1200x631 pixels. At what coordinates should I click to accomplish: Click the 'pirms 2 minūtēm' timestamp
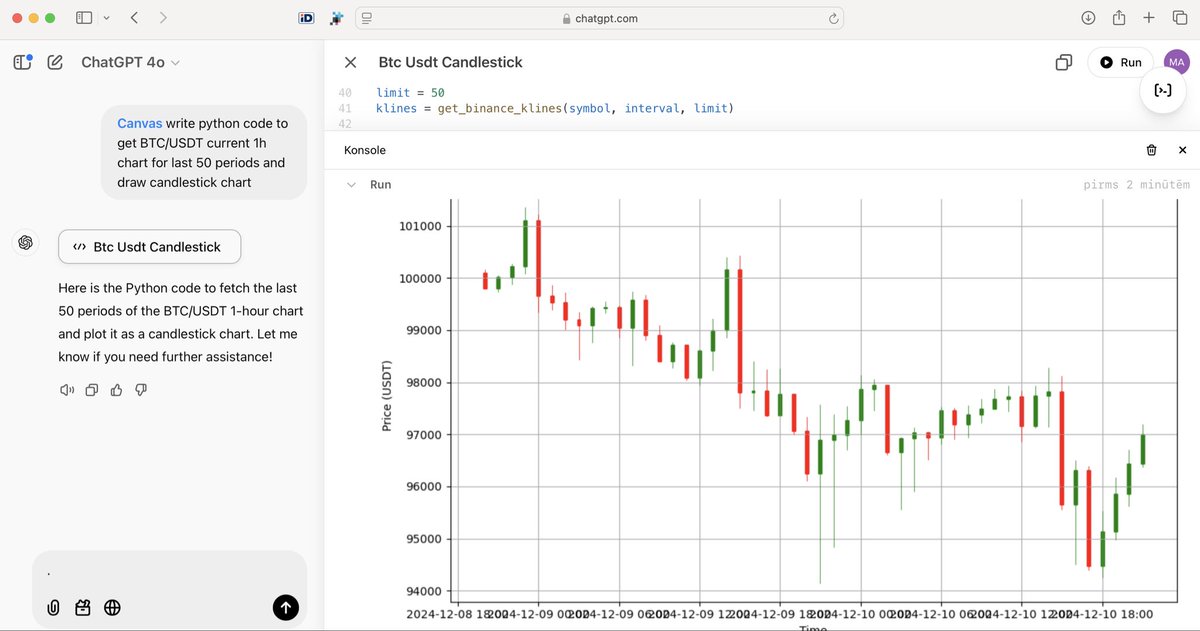(x=1137, y=185)
